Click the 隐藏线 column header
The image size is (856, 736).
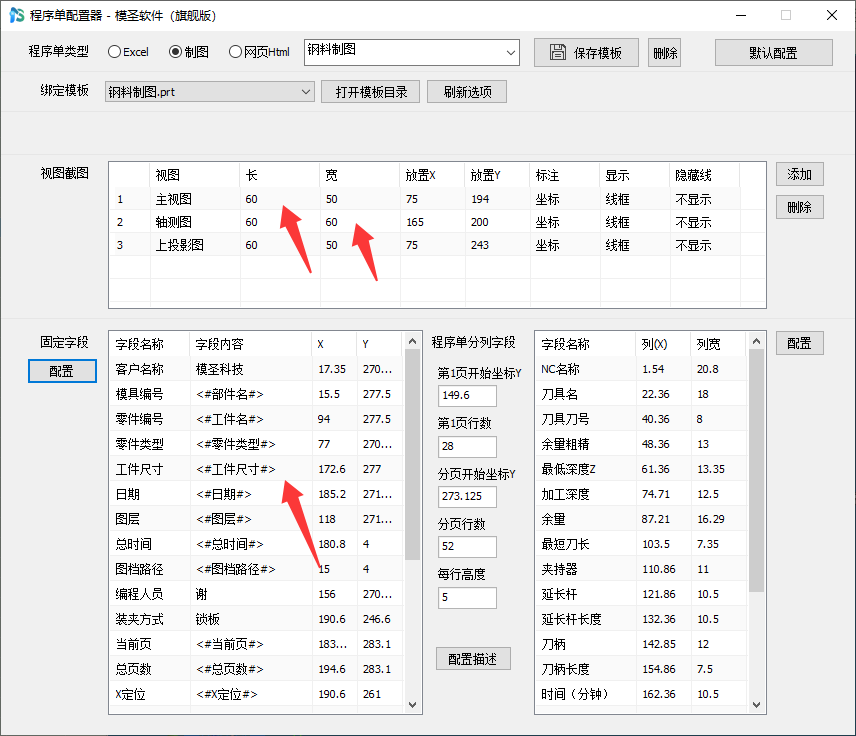click(x=705, y=175)
